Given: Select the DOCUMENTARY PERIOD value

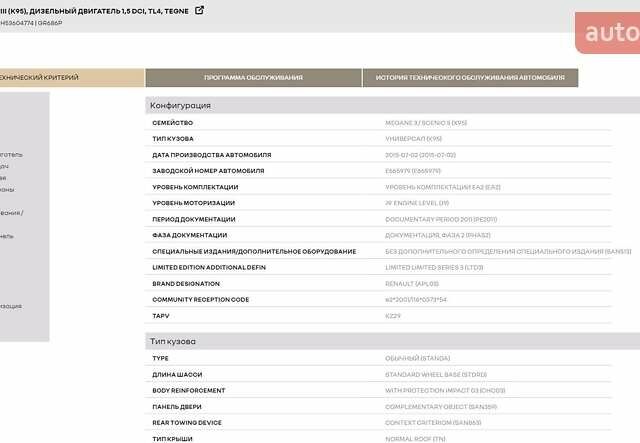Looking at the screenshot, I should tap(441, 219).
